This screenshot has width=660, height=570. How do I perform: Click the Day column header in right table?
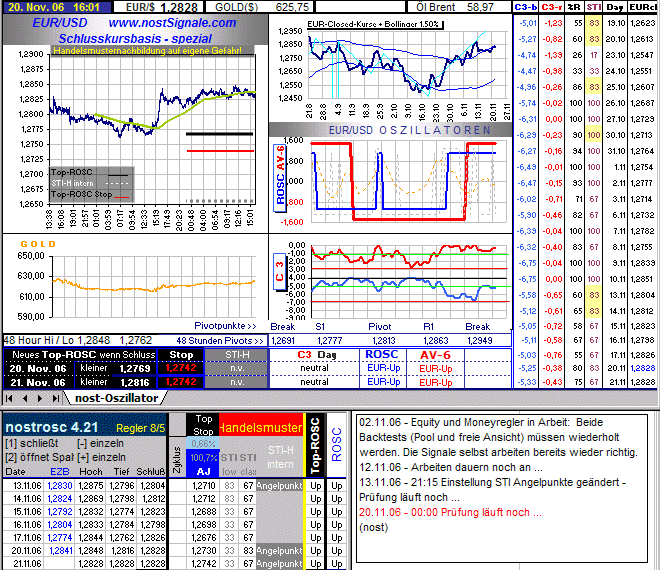click(615, 7)
